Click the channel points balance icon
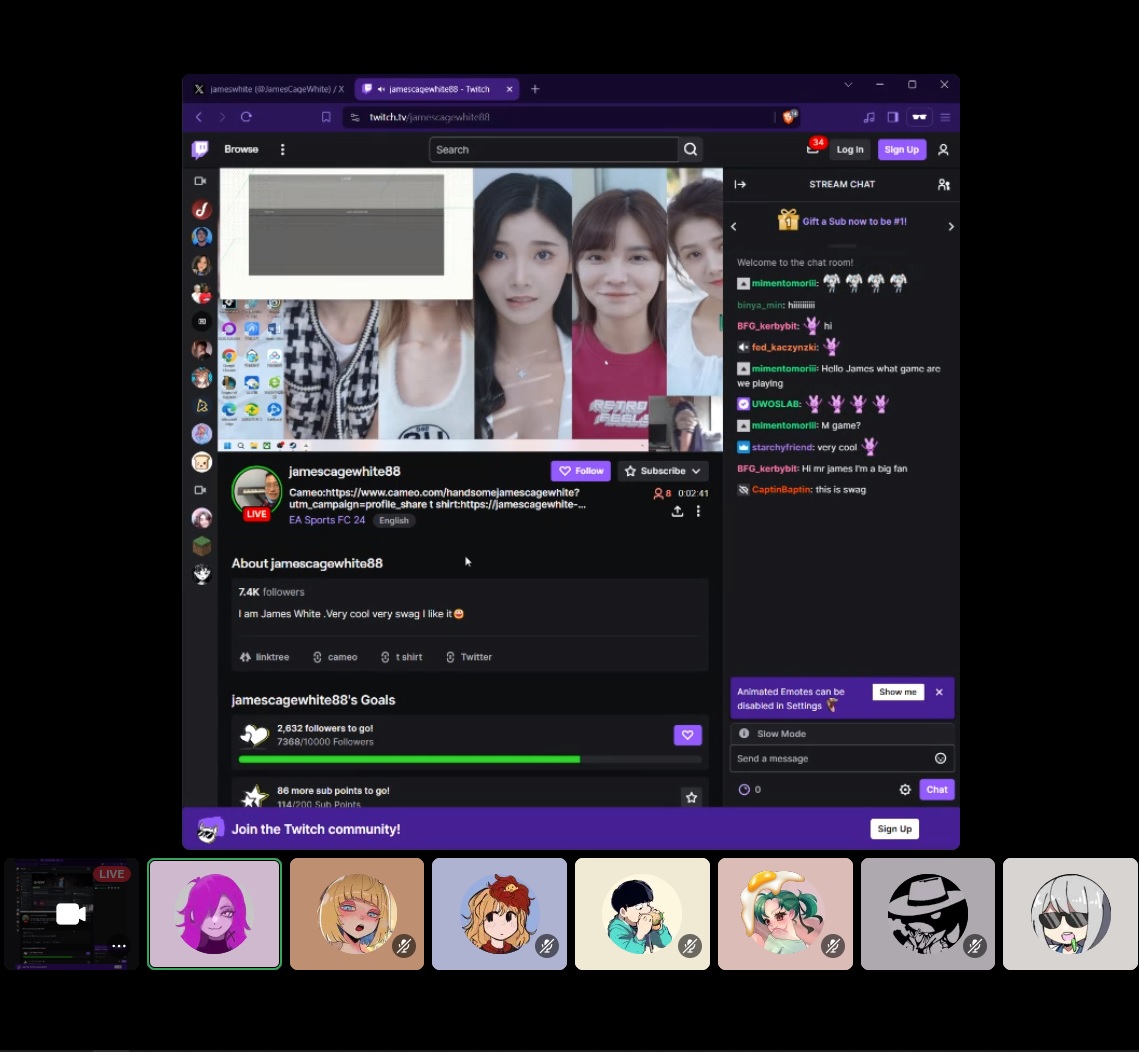Image resolution: width=1139 pixels, height=1052 pixels. point(744,790)
